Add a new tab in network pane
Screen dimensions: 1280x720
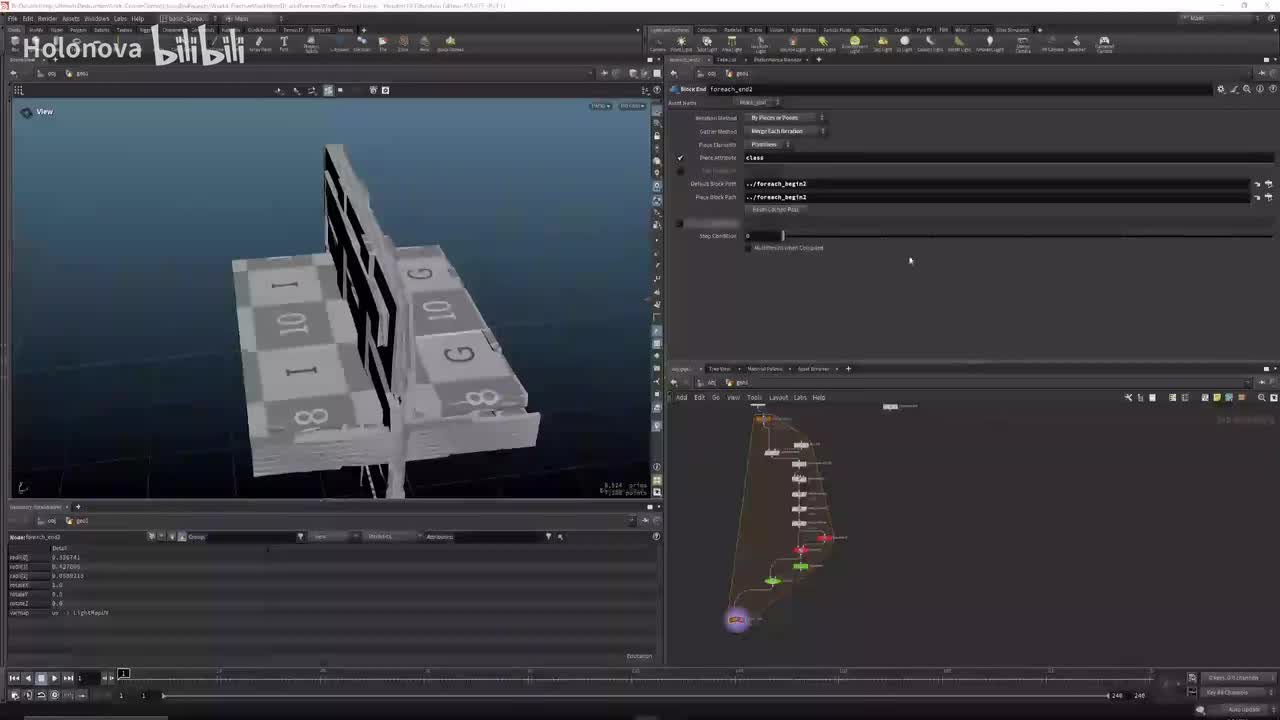point(848,369)
